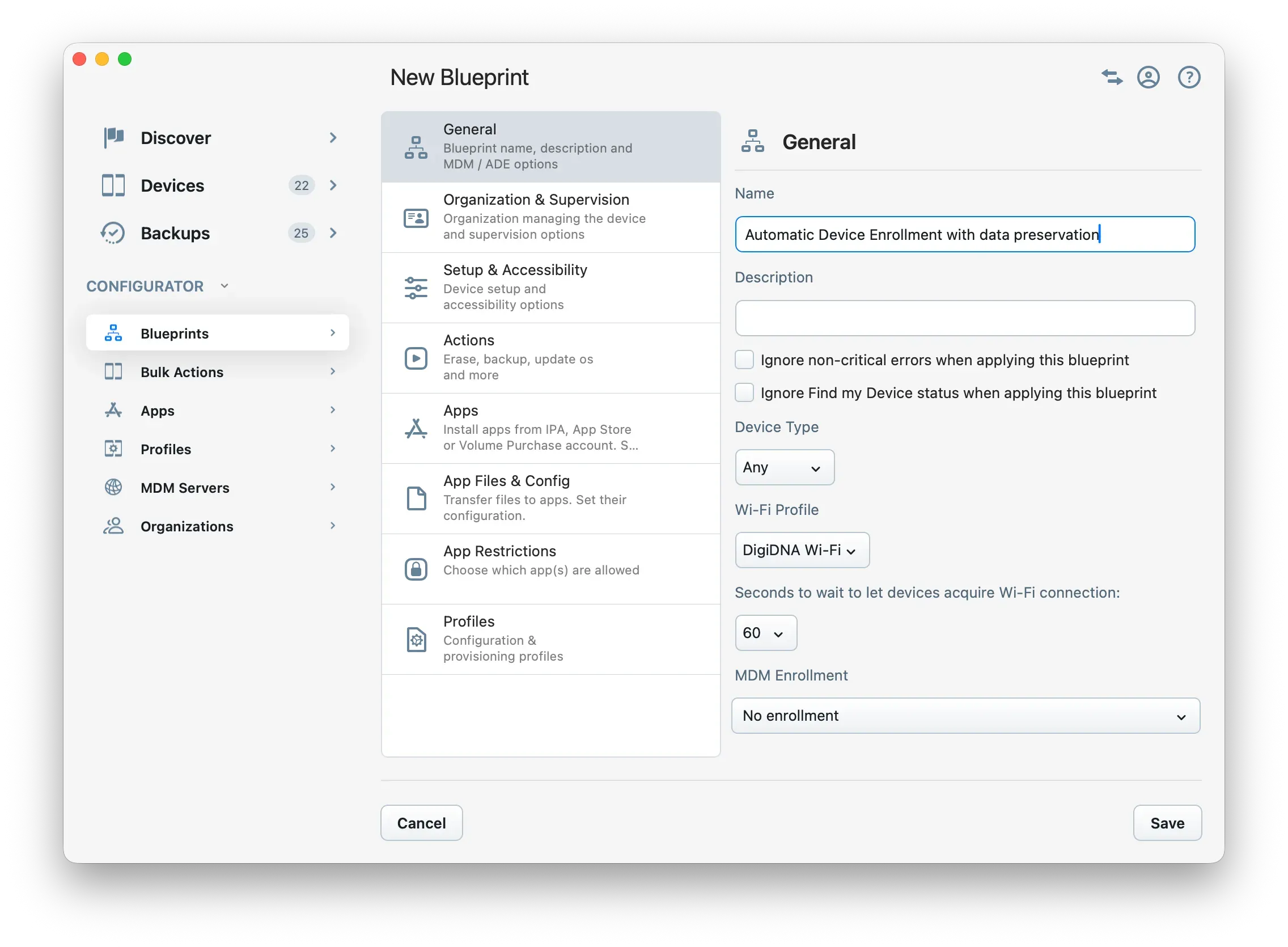The width and height of the screenshot is (1288, 947).
Task: Expand the Discover chevron
Action: pos(333,138)
